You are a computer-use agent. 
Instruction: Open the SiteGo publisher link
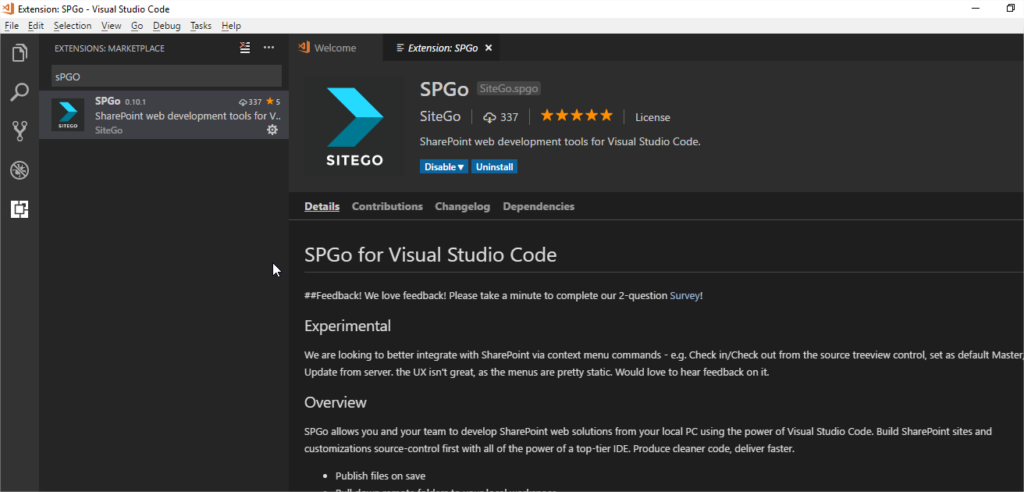pos(440,117)
